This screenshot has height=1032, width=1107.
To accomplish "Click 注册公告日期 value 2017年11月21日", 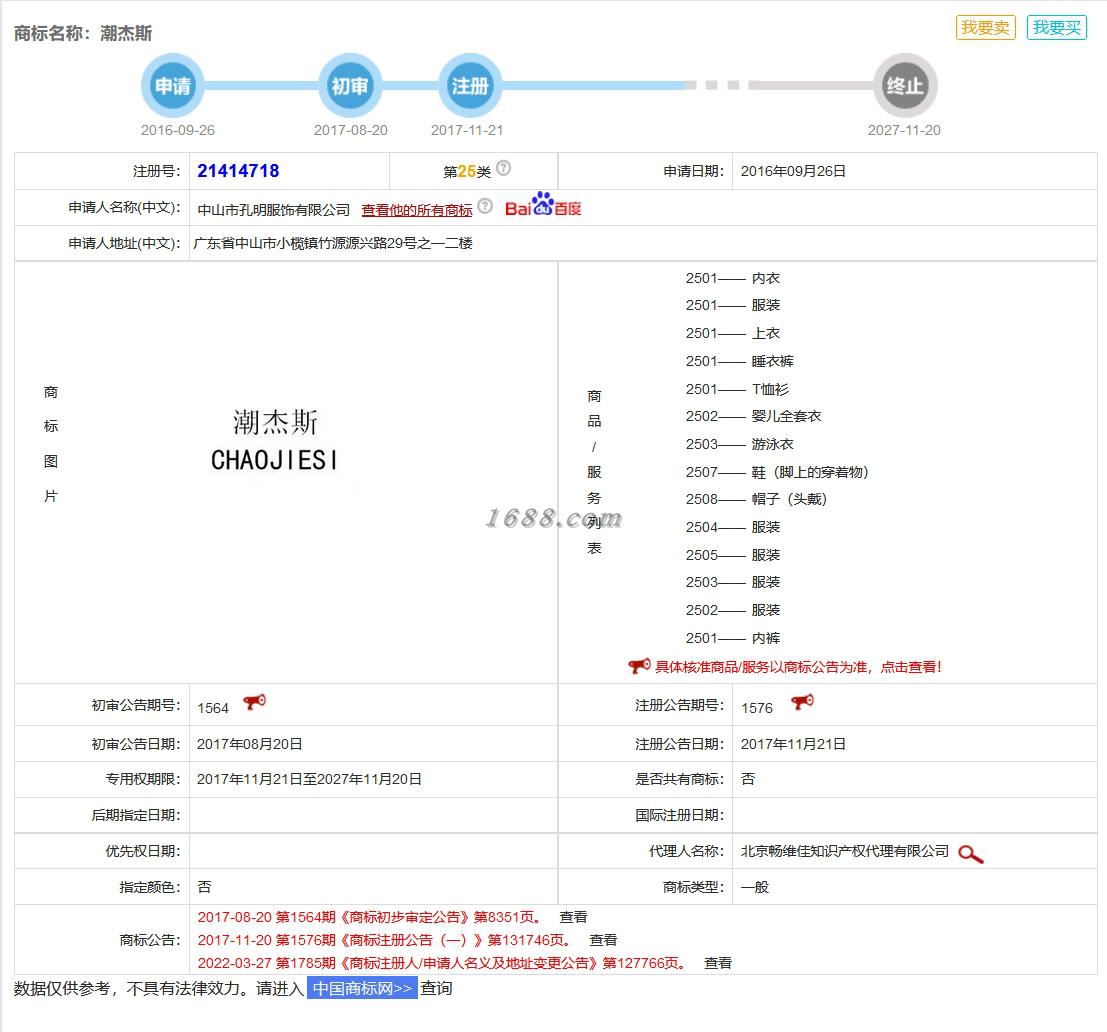I will tap(793, 744).
